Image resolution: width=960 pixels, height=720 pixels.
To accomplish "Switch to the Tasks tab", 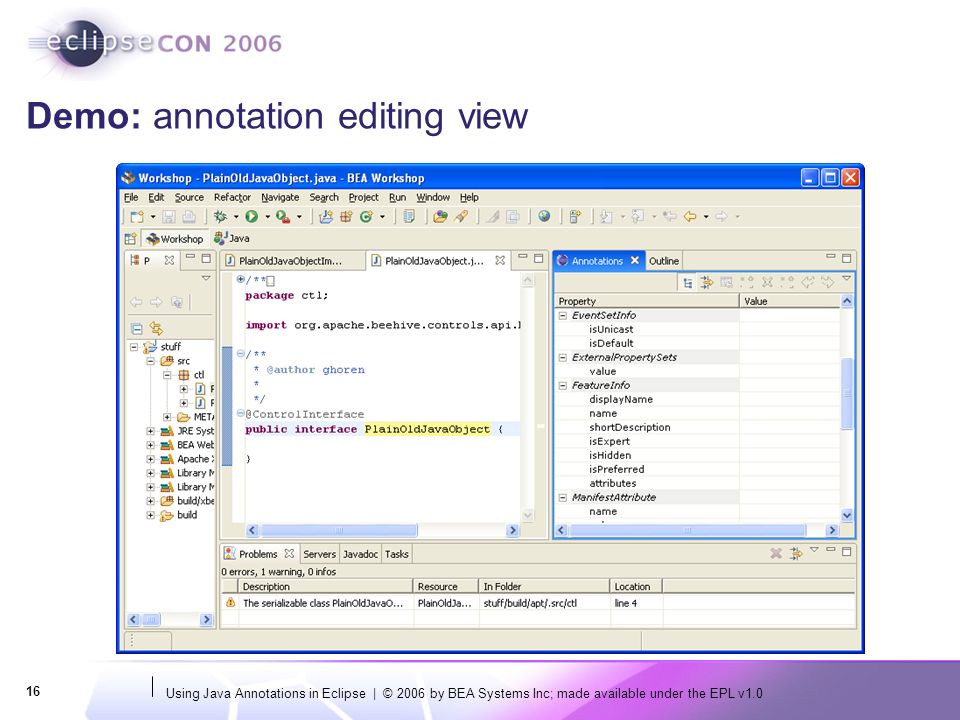I will (397, 554).
